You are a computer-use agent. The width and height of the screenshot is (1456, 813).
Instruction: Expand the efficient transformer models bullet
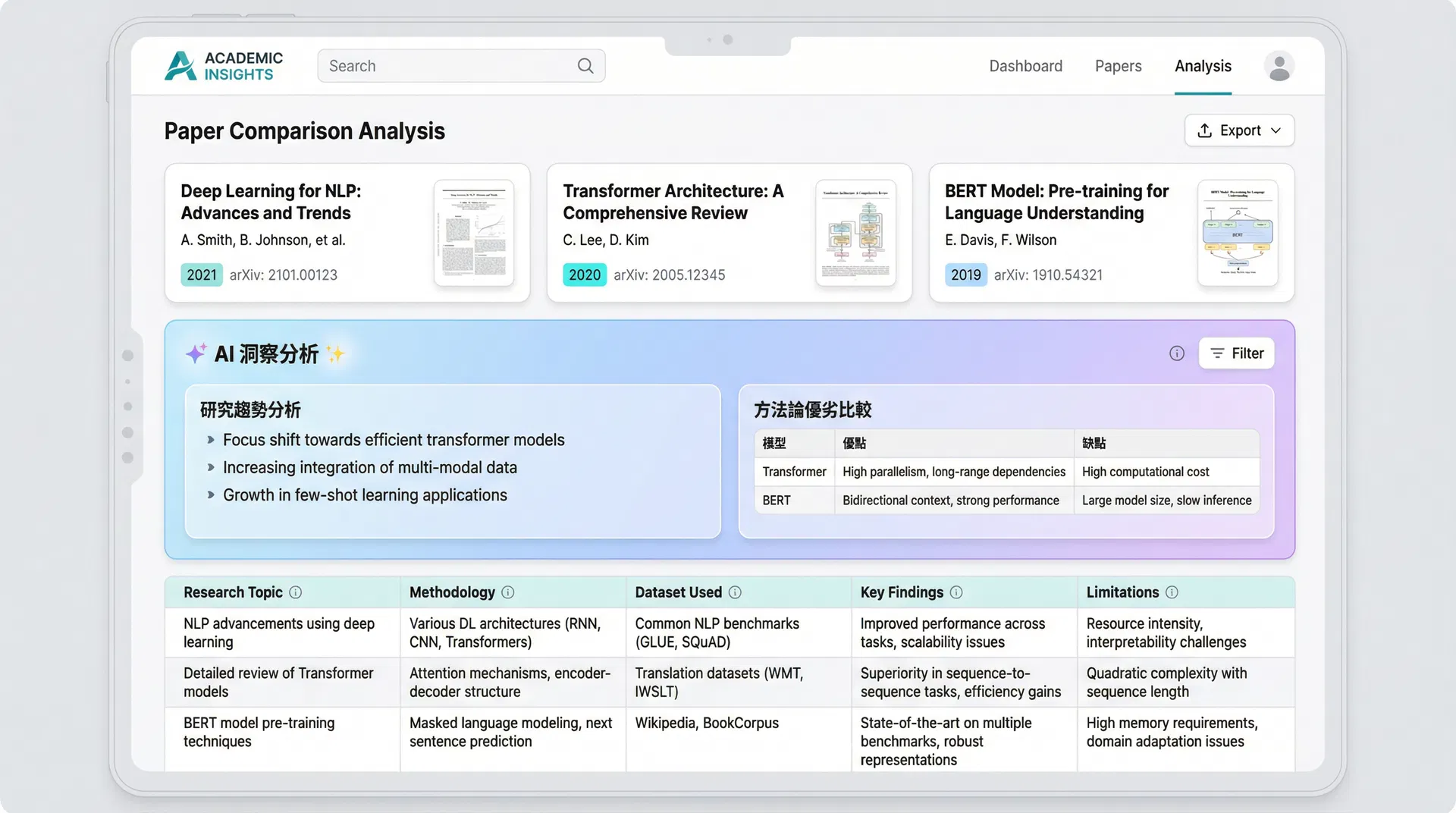[211, 440]
